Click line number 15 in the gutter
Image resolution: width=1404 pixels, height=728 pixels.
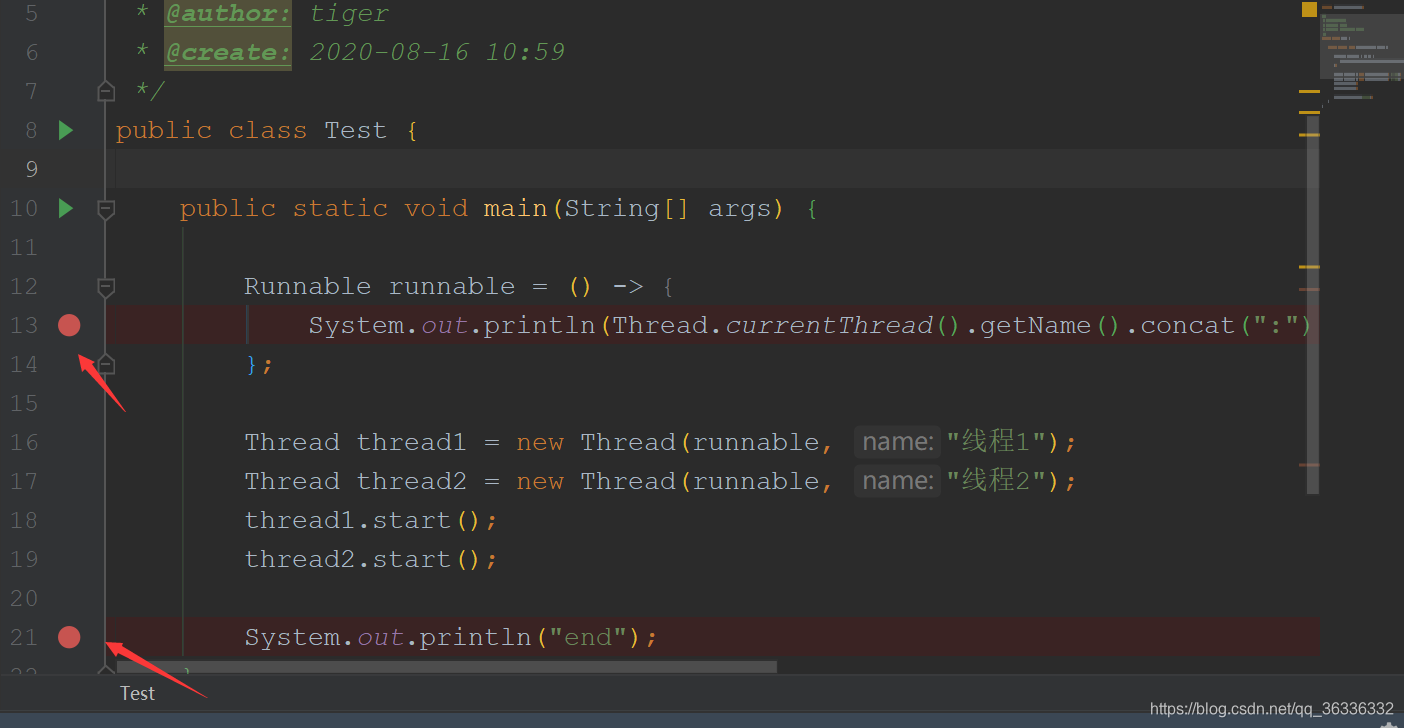click(25, 403)
